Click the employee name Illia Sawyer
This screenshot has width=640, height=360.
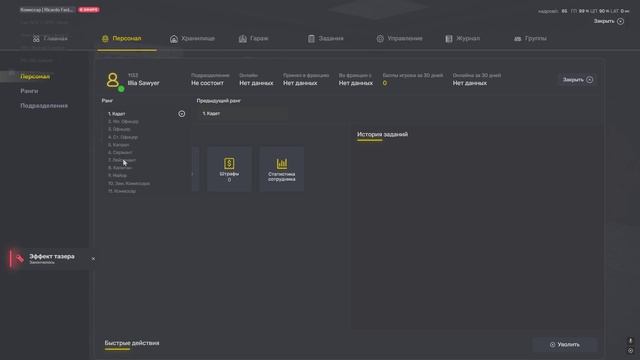144,83
